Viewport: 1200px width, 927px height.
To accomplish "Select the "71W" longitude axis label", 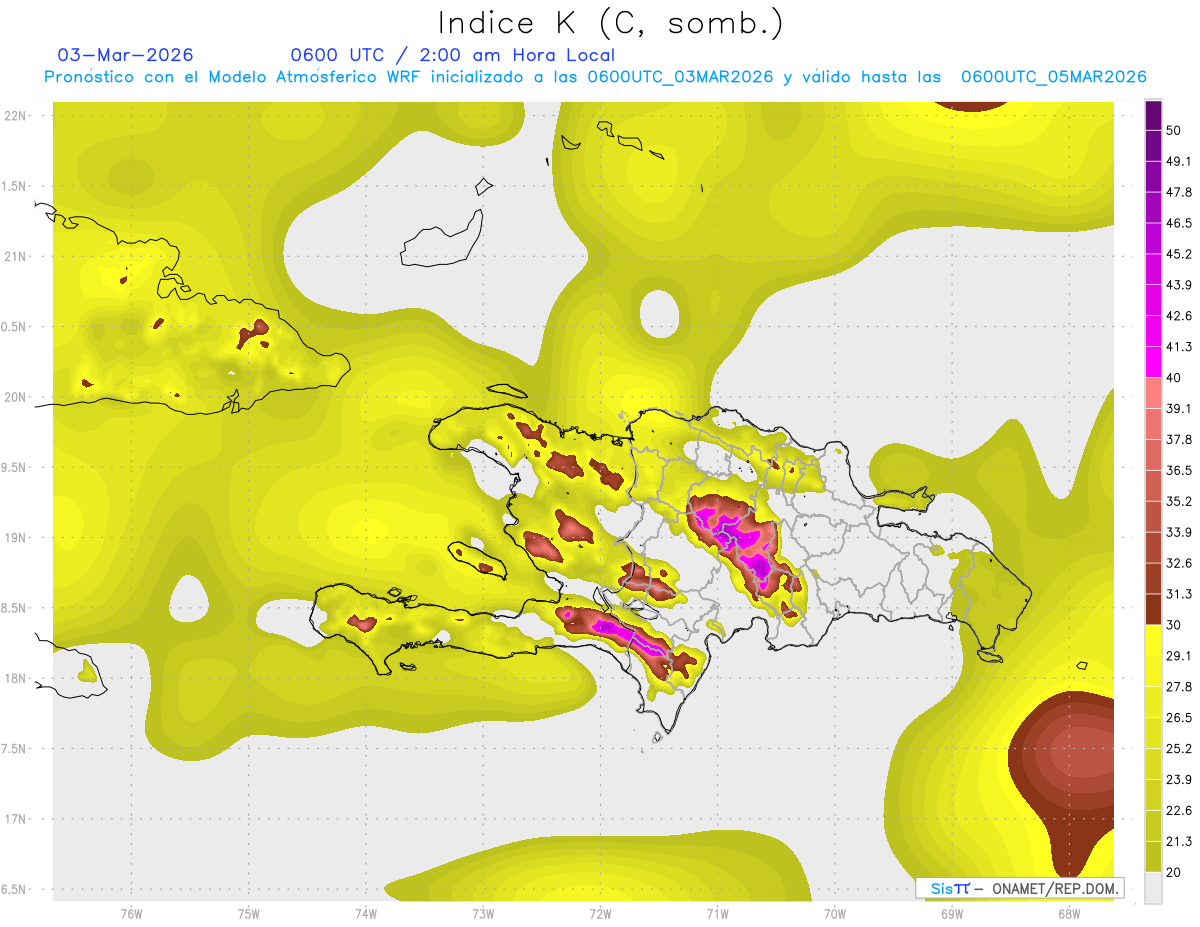I will 717,915.
